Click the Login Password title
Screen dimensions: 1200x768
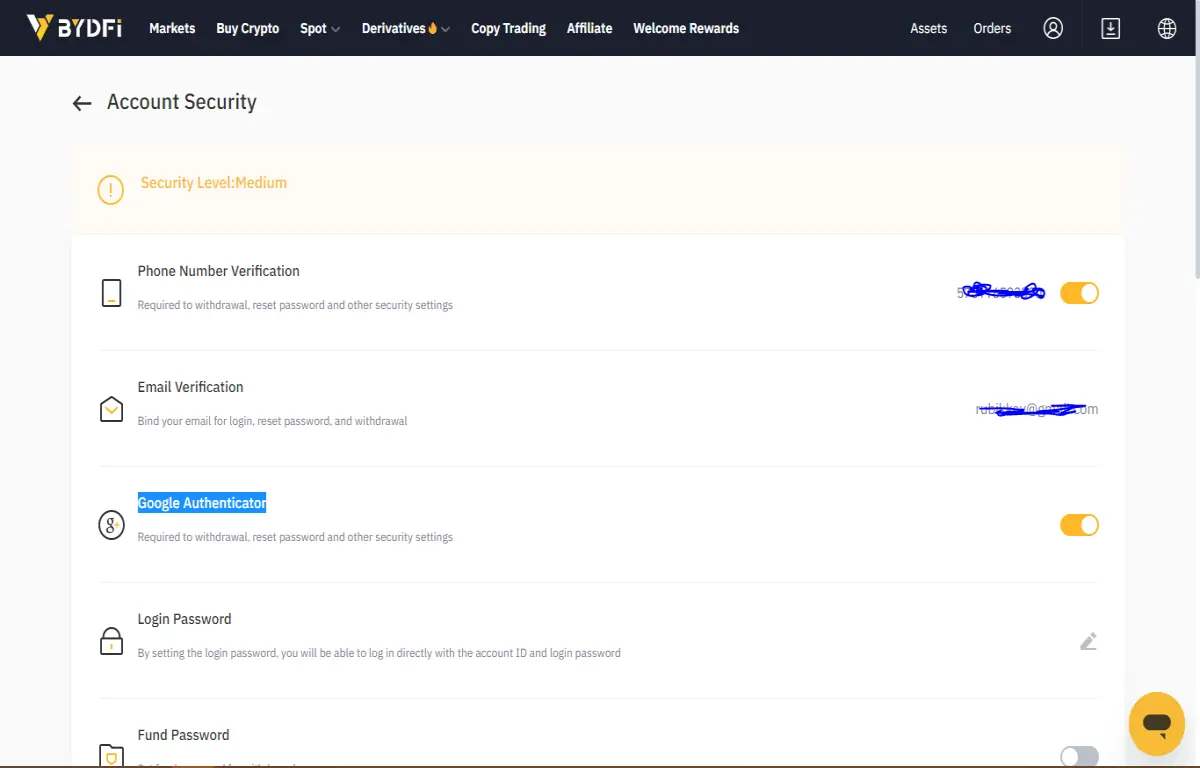tap(185, 619)
